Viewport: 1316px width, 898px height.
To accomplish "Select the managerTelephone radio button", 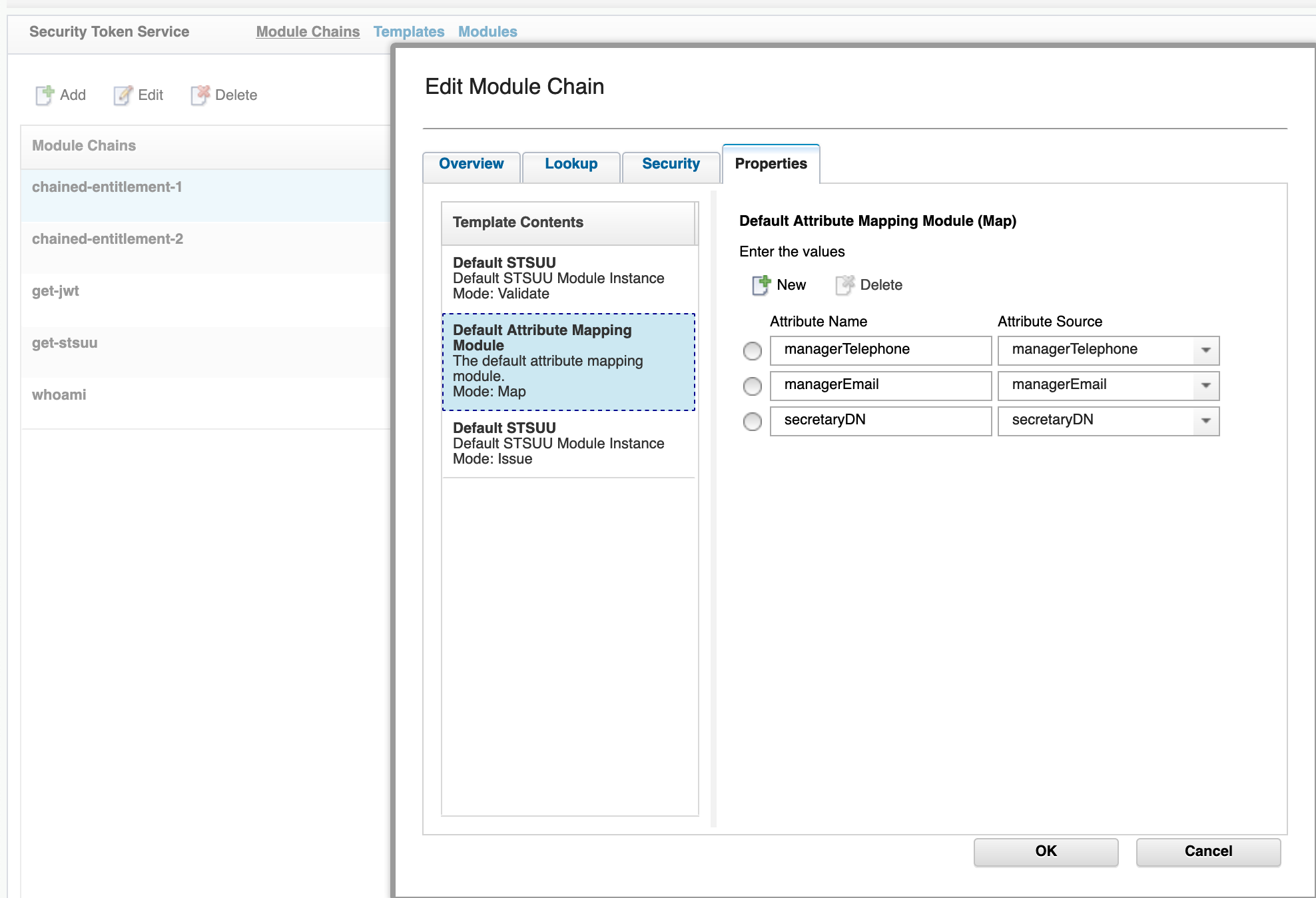I will coord(753,351).
